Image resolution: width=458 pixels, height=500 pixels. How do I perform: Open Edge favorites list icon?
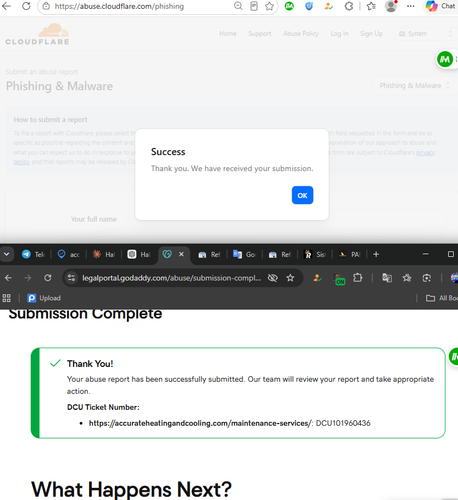coord(371,6)
